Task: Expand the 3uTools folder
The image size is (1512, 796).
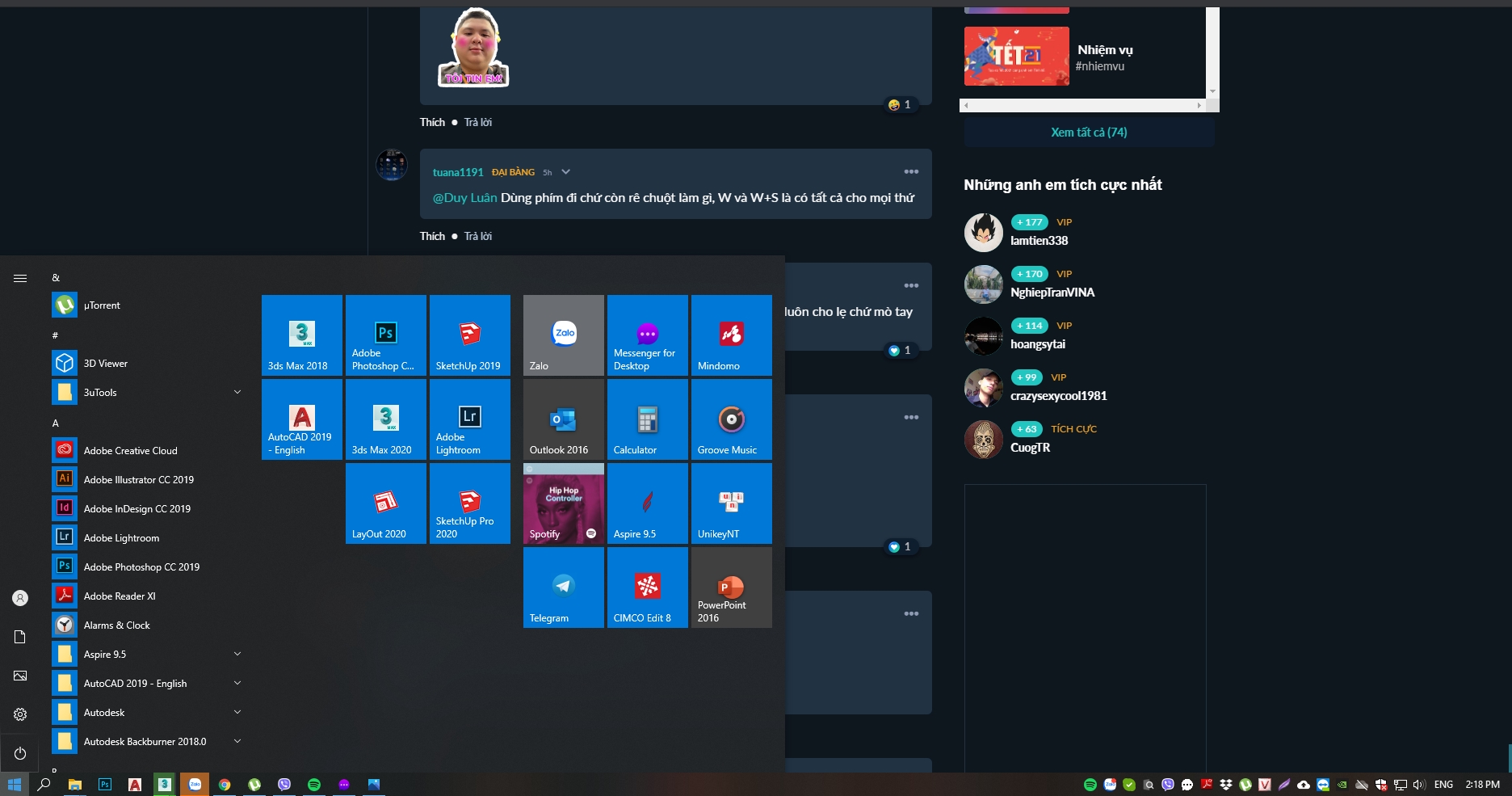Action: pyautogui.click(x=237, y=393)
